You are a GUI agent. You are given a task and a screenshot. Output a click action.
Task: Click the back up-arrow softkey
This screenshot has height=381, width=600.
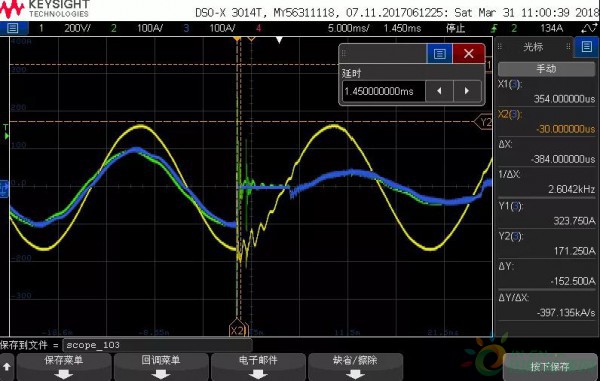point(7,366)
